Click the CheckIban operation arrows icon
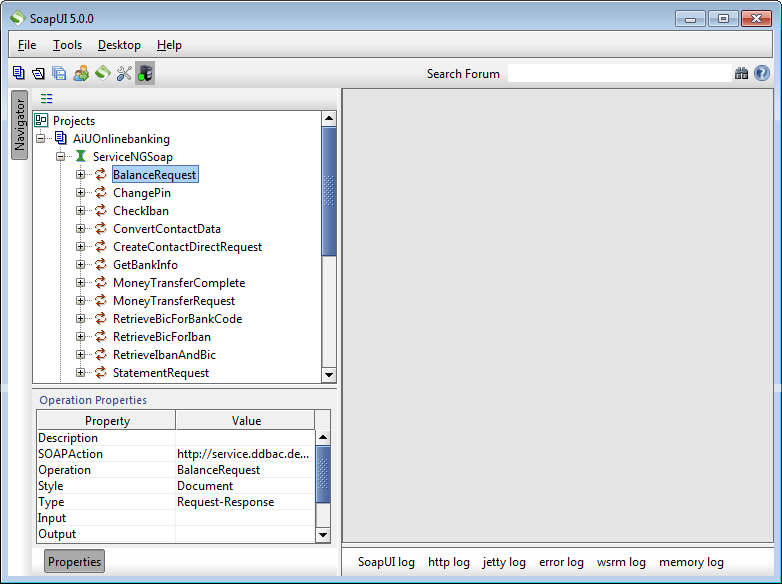The height and width of the screenshot is (584, 782). (x=101, y=210)
